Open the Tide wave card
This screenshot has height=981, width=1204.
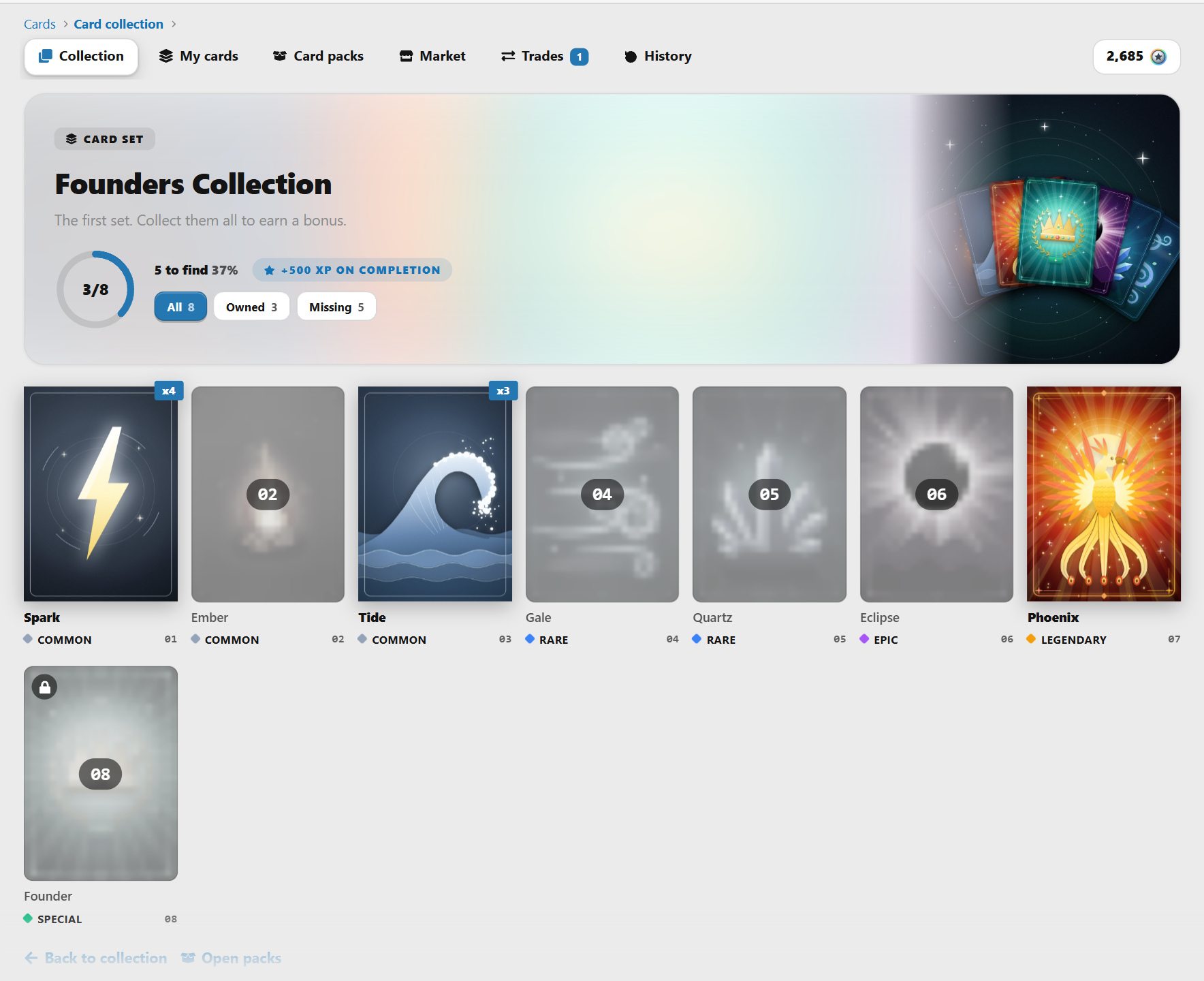point(435,494)
